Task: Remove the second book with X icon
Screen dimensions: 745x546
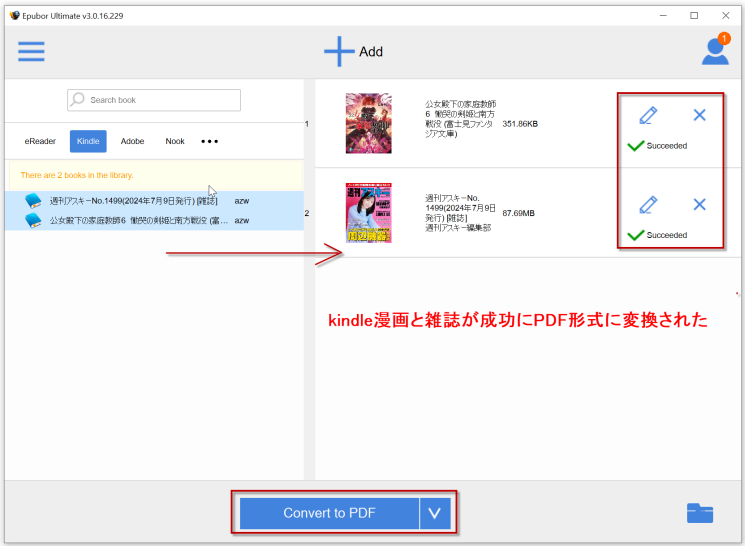Action: click(700, 204)
